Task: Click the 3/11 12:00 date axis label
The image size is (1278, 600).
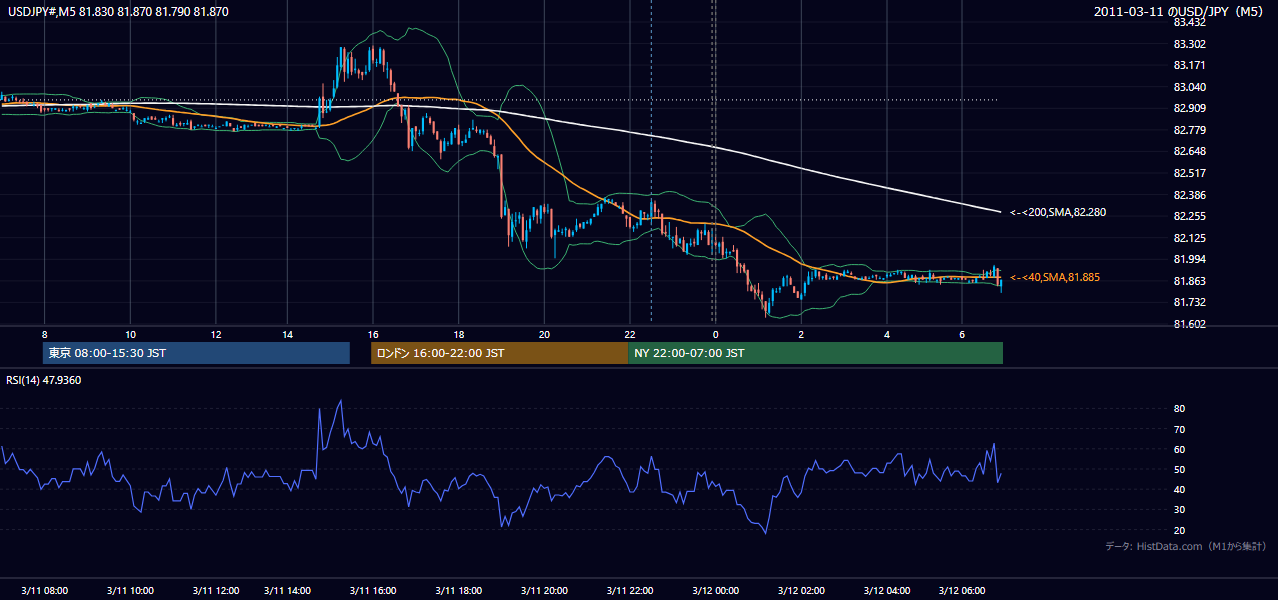Action: click(217, 591)
